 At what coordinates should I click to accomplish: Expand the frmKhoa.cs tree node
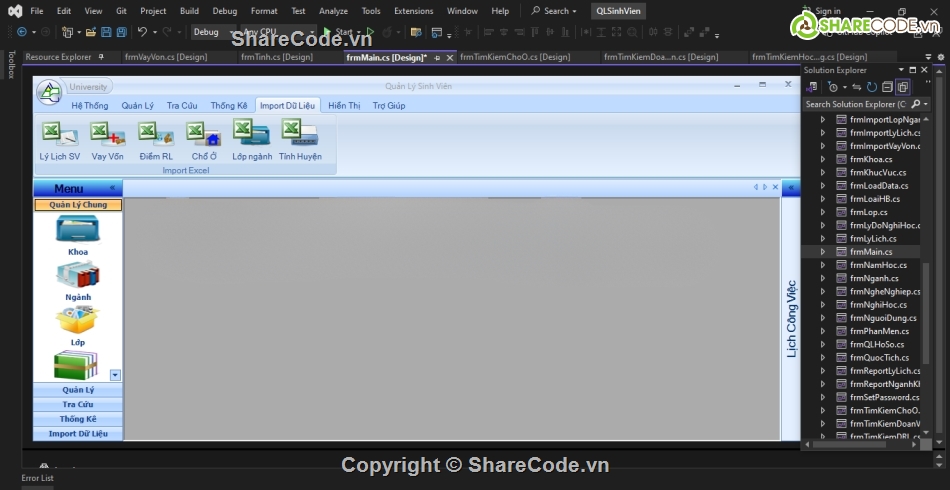823,159
